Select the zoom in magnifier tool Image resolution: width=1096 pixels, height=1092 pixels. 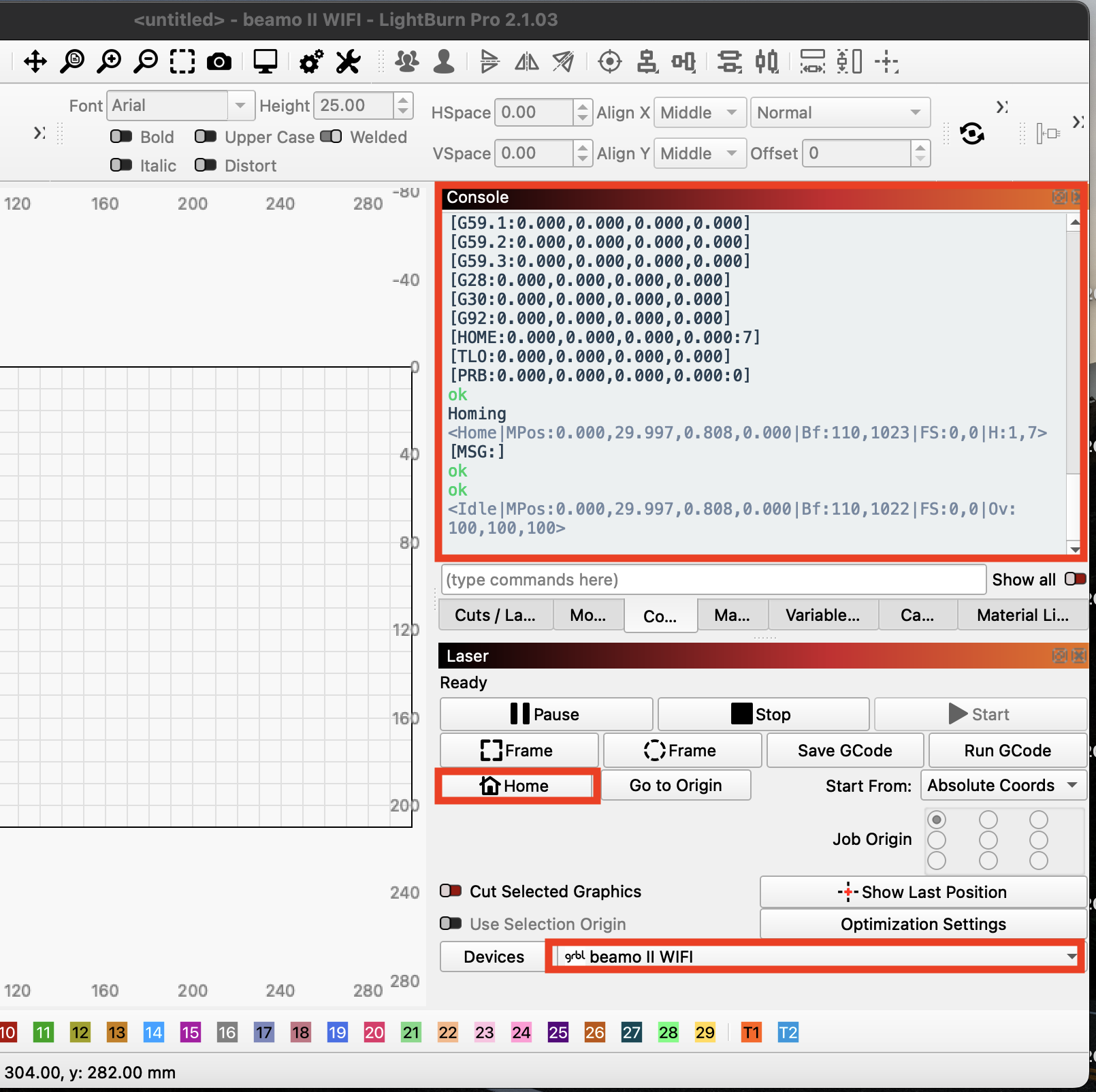pos(109,62)
